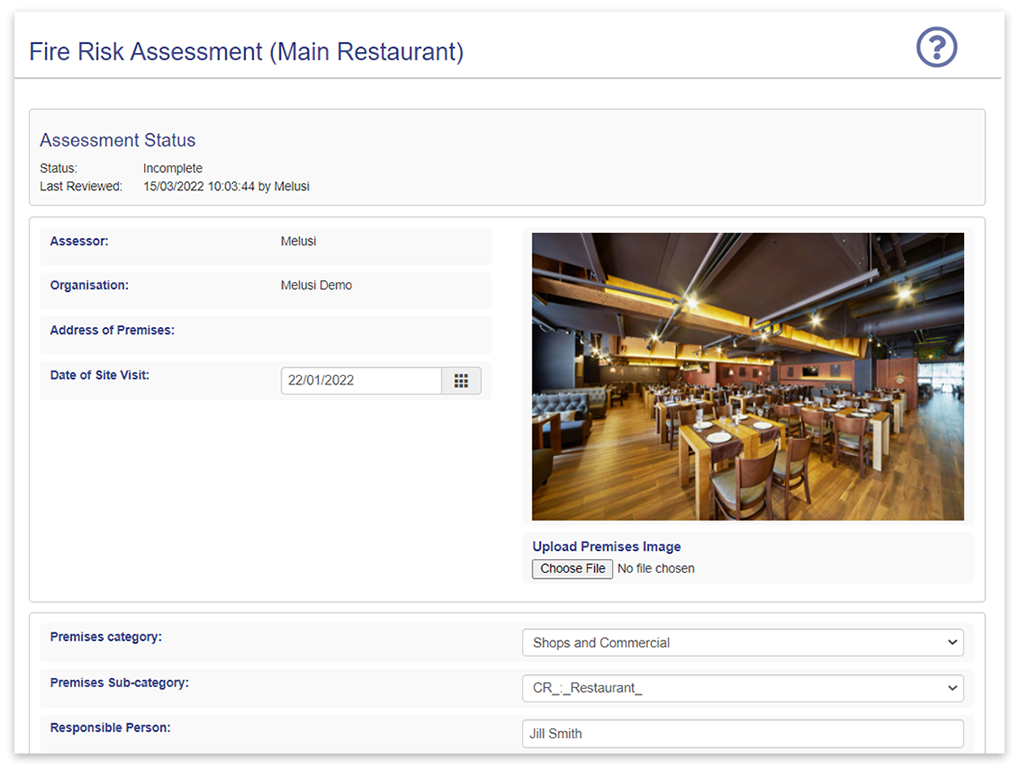
Task: Click the Address of Premises label
Action: click(112, 330)
